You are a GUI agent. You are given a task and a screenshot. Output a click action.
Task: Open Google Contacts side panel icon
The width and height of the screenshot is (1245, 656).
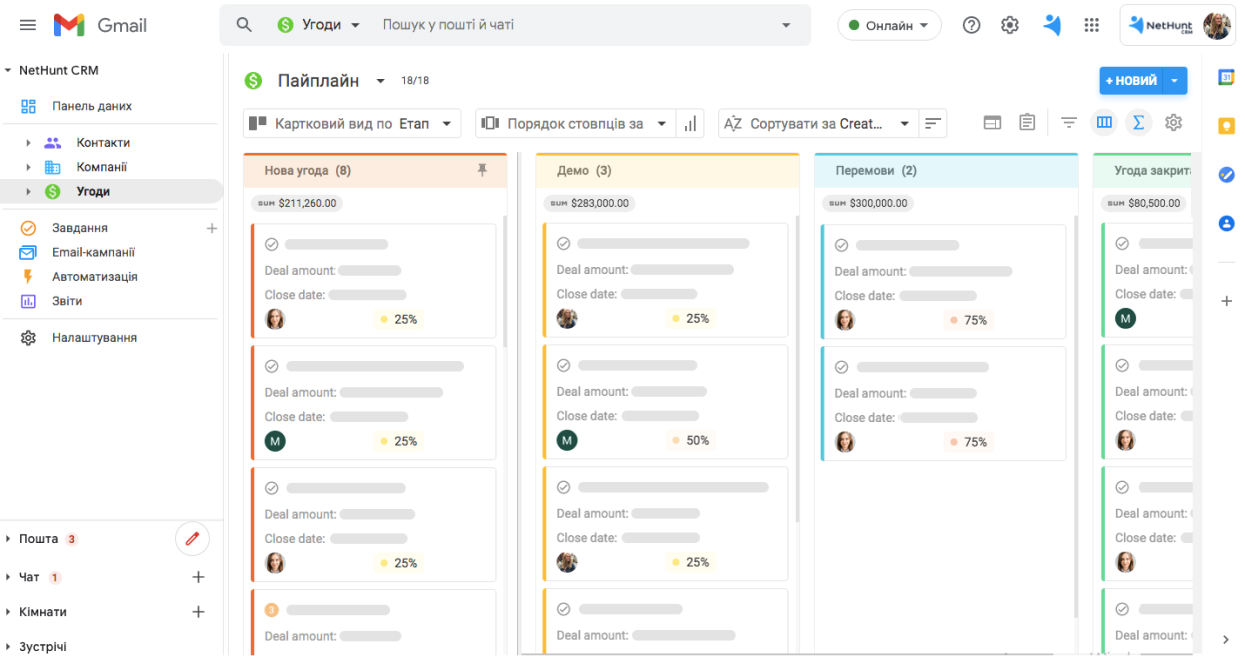coord(1226,223)
